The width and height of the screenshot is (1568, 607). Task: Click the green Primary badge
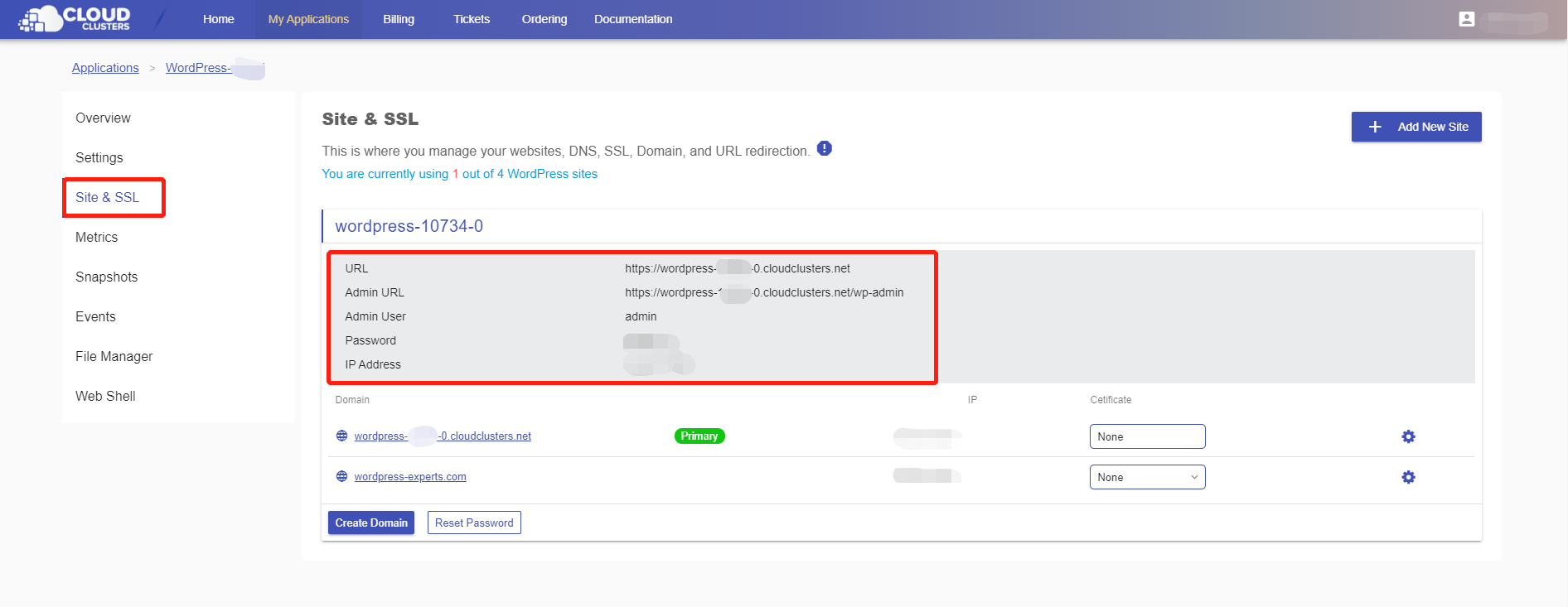click(x=699, y=436)
